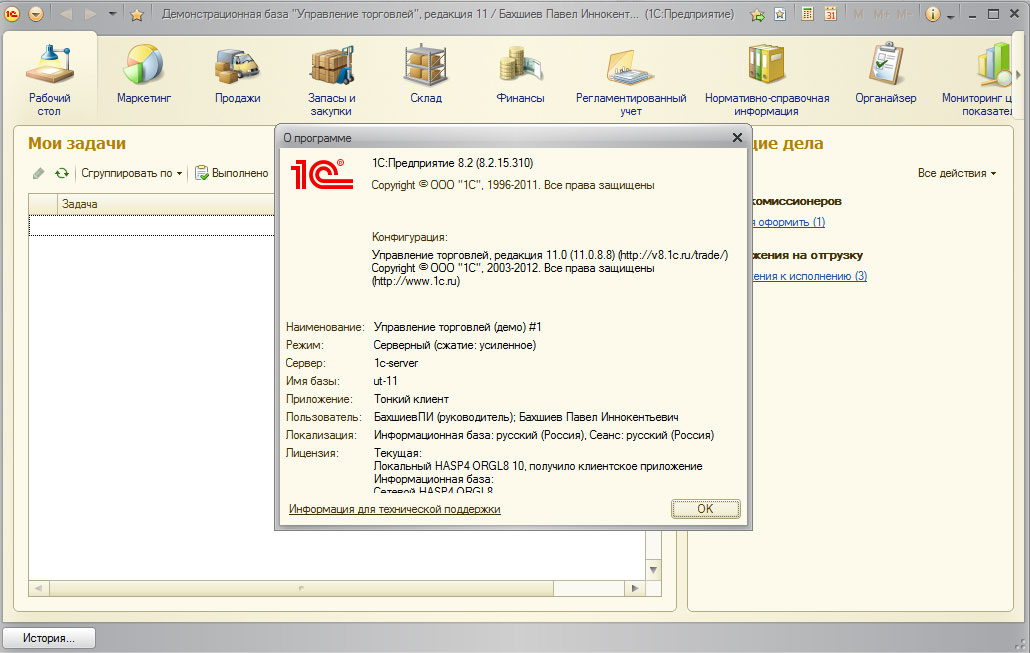Click task list vertical scrollbar down arrow
The width and height of the screenshot is (1030, 653).
653,570
